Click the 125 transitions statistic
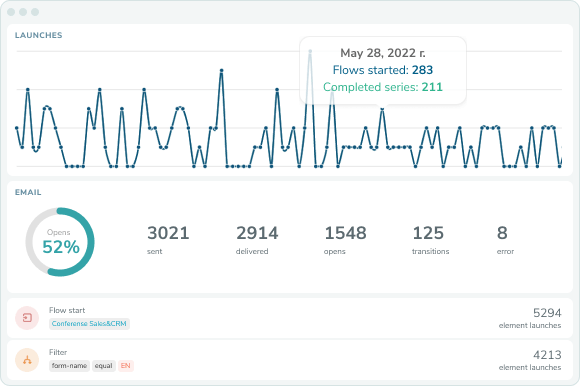Viewport: 580px width, 386px height. [431, 240]
